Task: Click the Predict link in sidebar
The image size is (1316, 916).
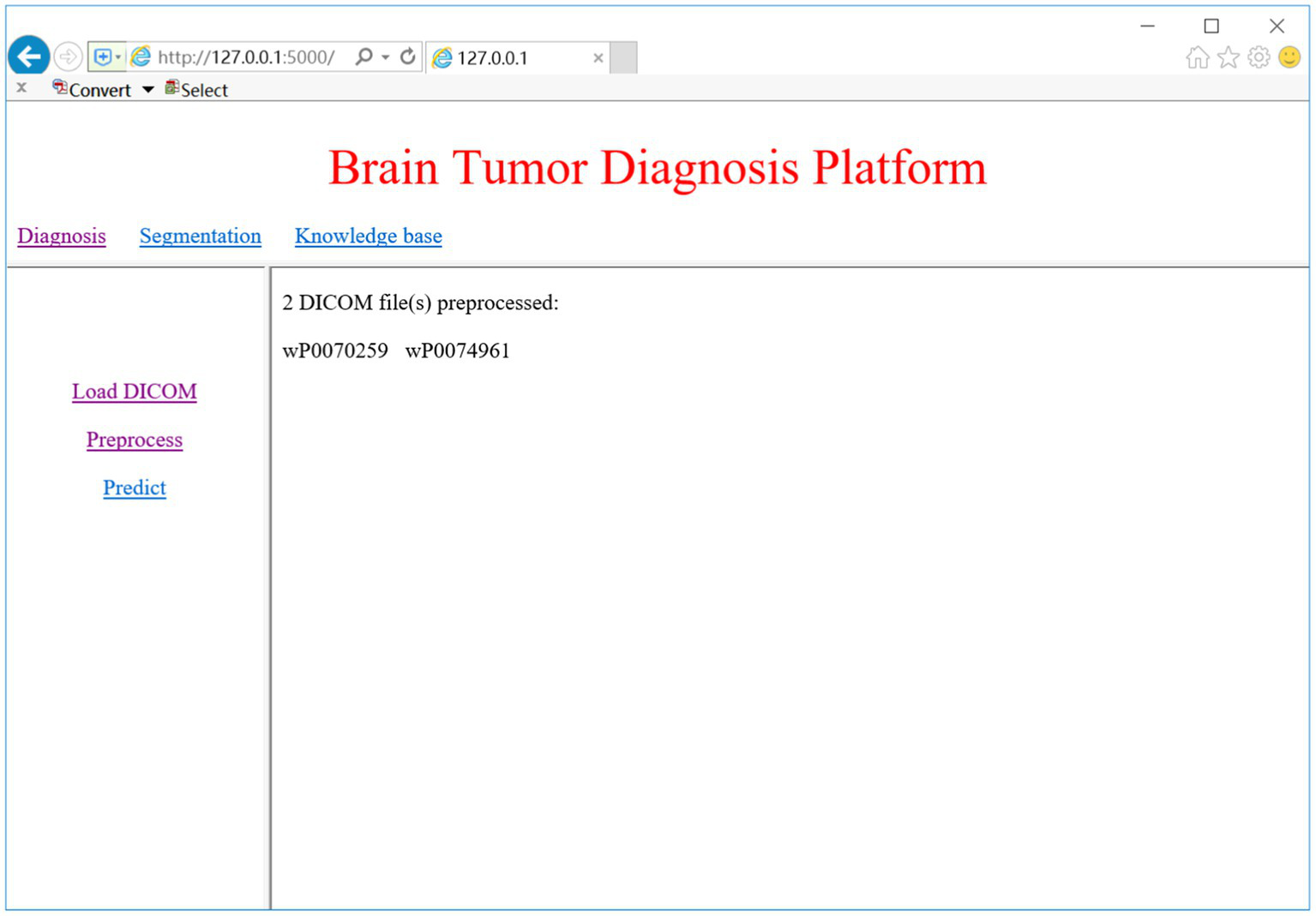Action: pyautogui.click(x=135, y=488)
